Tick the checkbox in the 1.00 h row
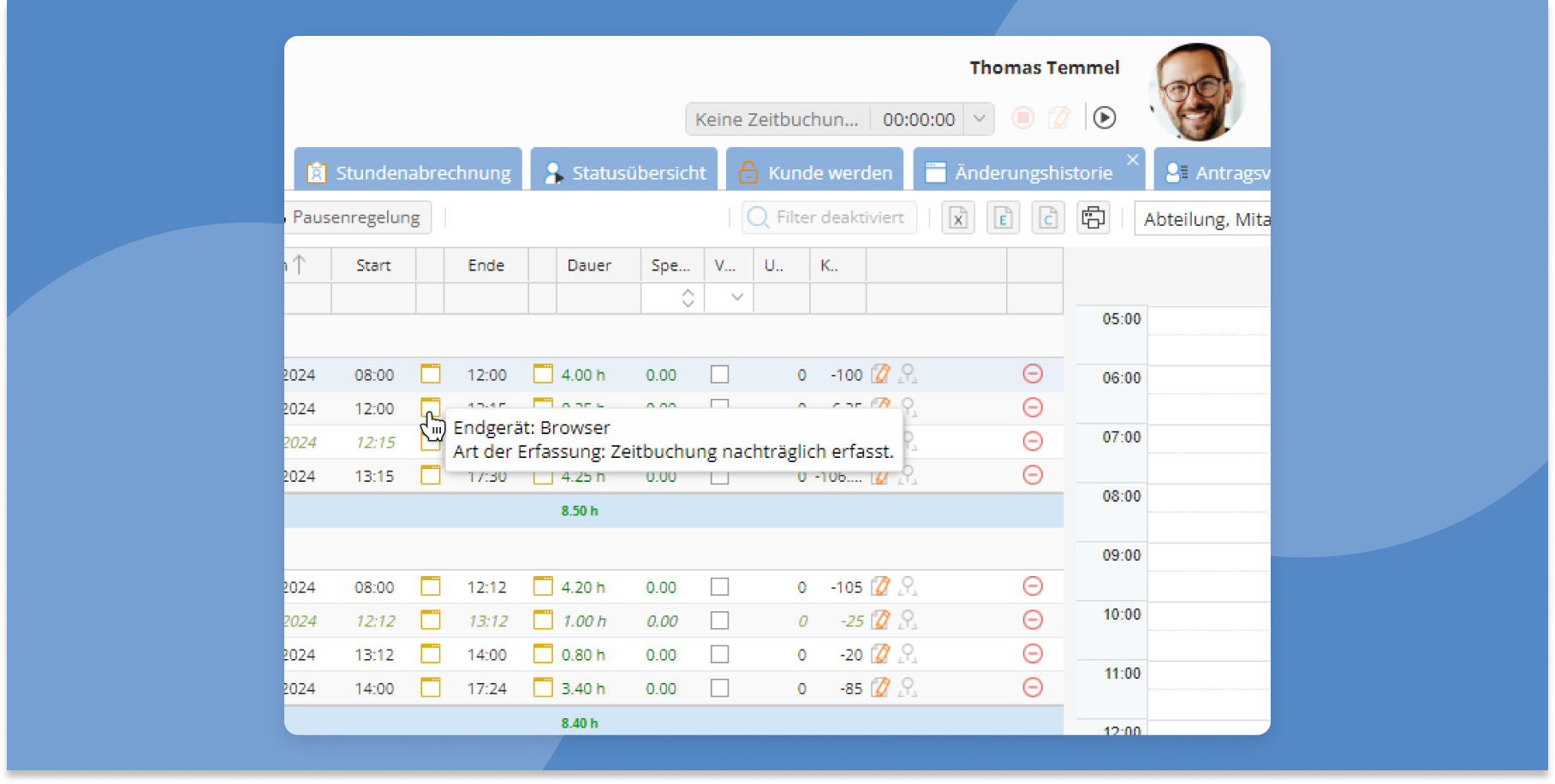The image size is (1555, 784). coord(720,620)
